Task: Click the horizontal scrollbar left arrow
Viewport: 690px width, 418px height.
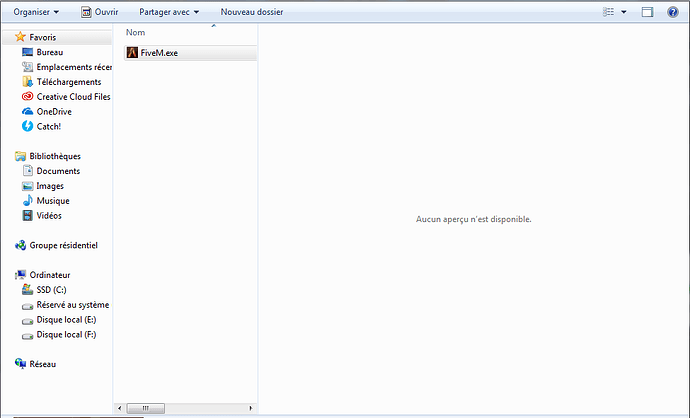Action: [x=120, y=408]
